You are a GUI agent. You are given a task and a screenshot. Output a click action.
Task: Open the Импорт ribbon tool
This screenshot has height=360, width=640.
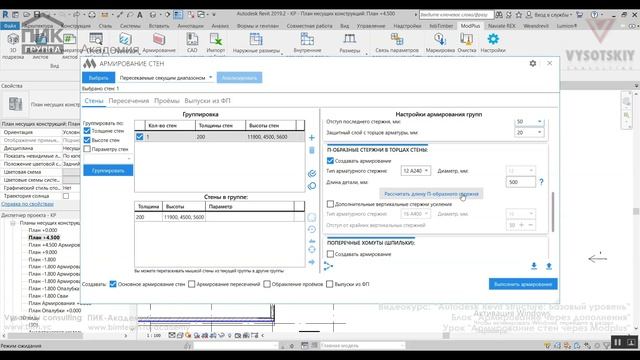(216, 43)
